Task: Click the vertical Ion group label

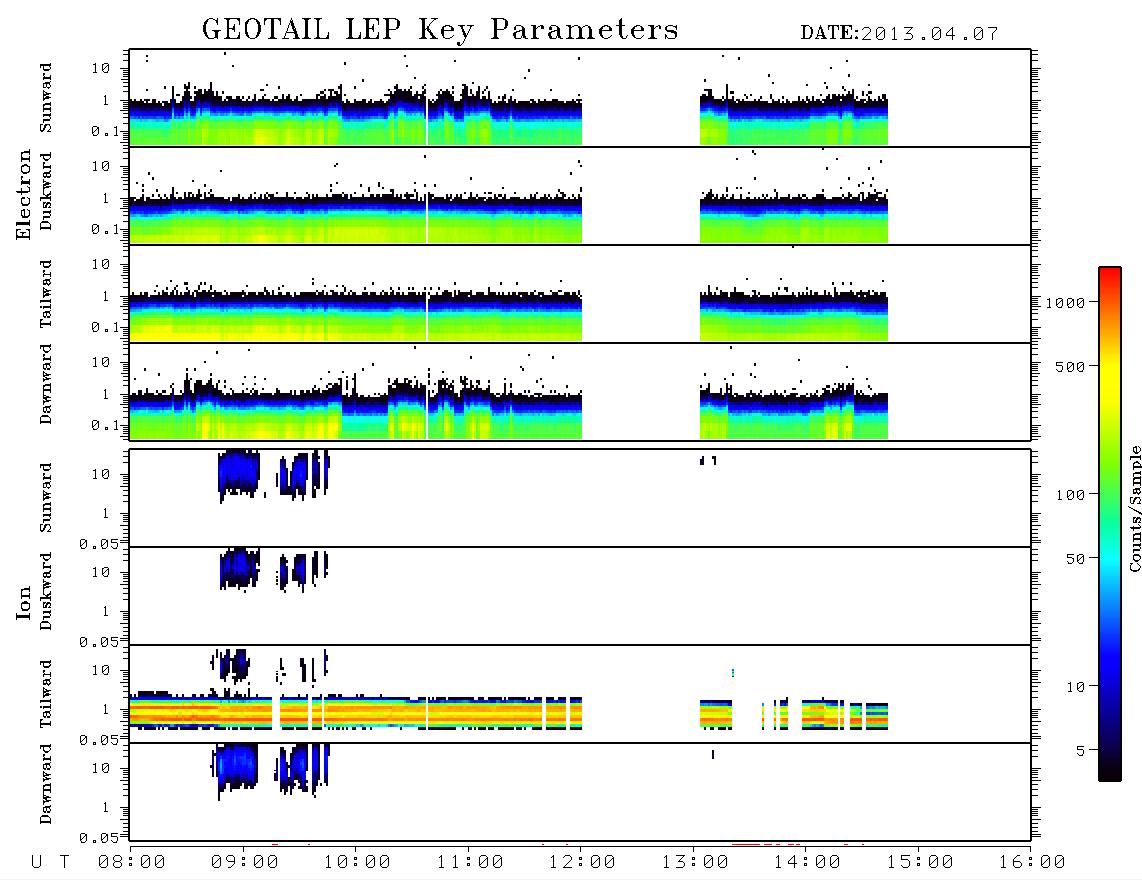Action: [23, 602]
